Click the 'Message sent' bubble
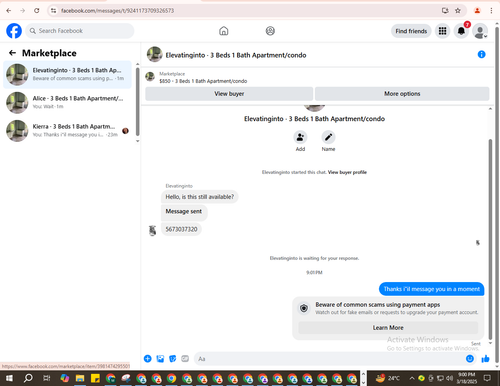 (184, 212)
